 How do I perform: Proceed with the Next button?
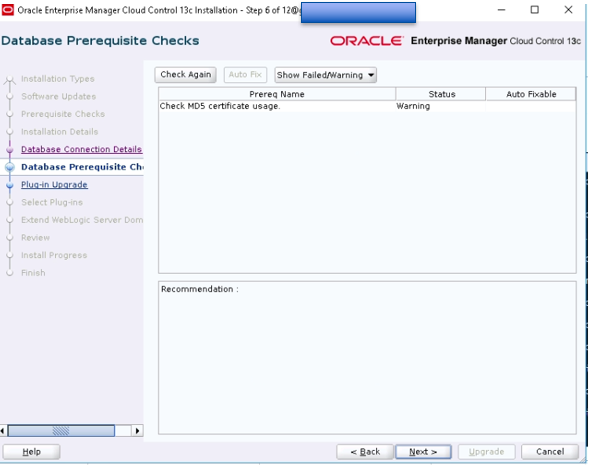click(x=423, y=452)
